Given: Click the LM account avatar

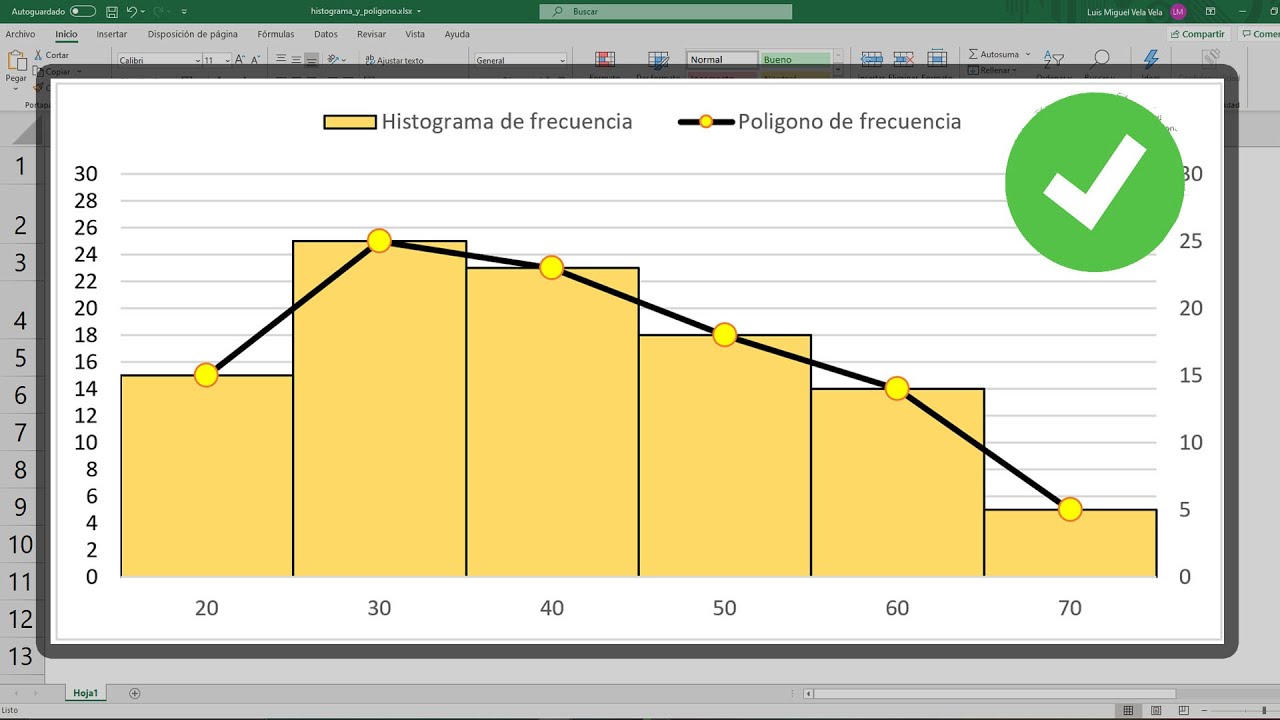Looking at the screenshot, I should click(1178, 11).
